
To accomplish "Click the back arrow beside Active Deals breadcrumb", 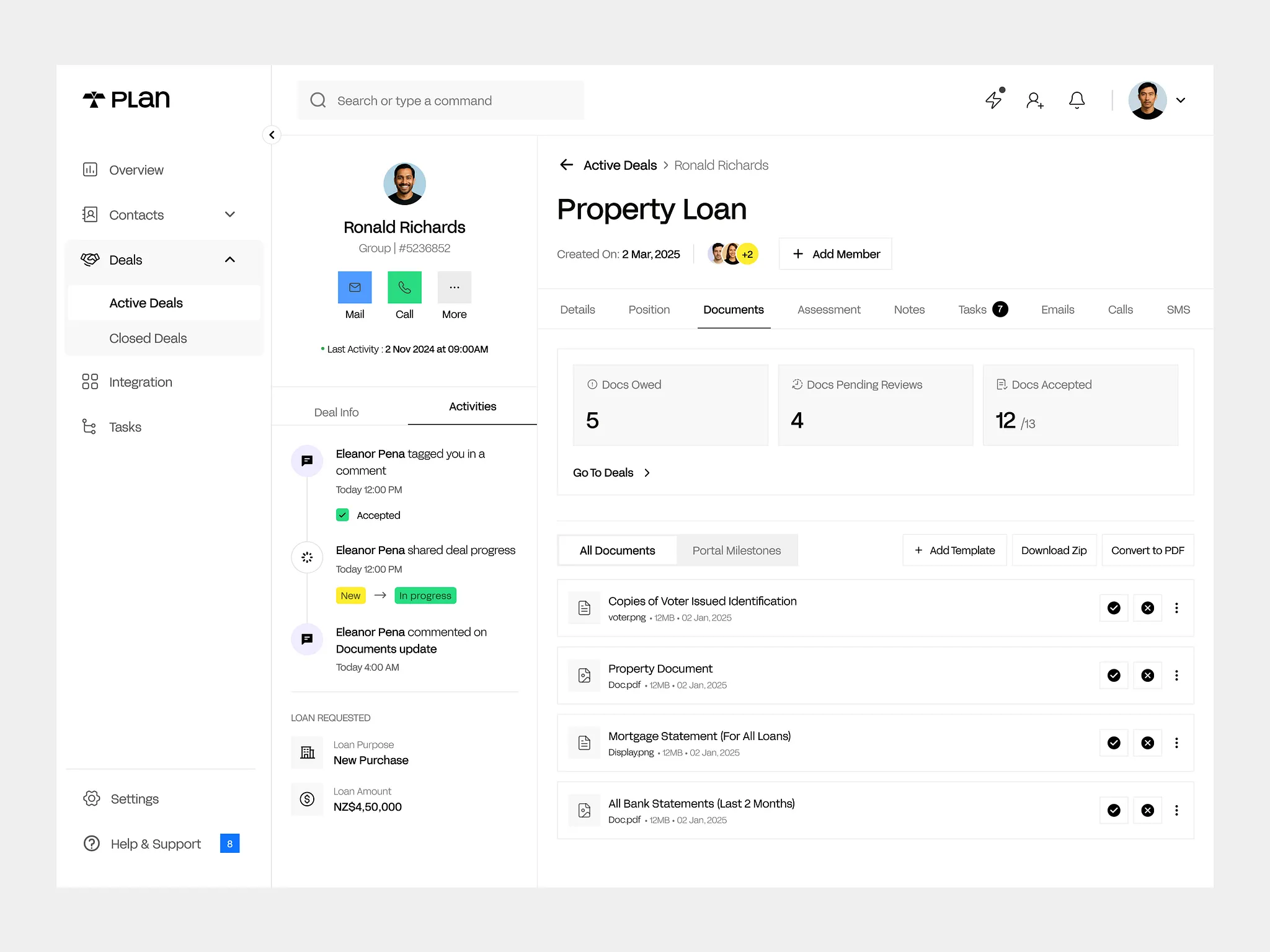I will 566,165.
